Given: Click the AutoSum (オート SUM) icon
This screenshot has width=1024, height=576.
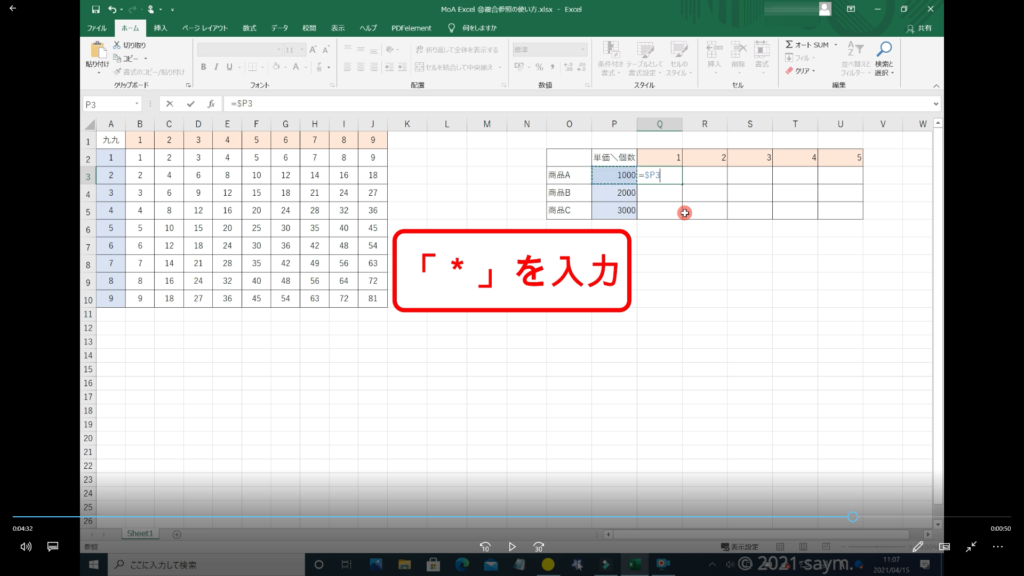Looking at the screenshot, I should 790,45.
